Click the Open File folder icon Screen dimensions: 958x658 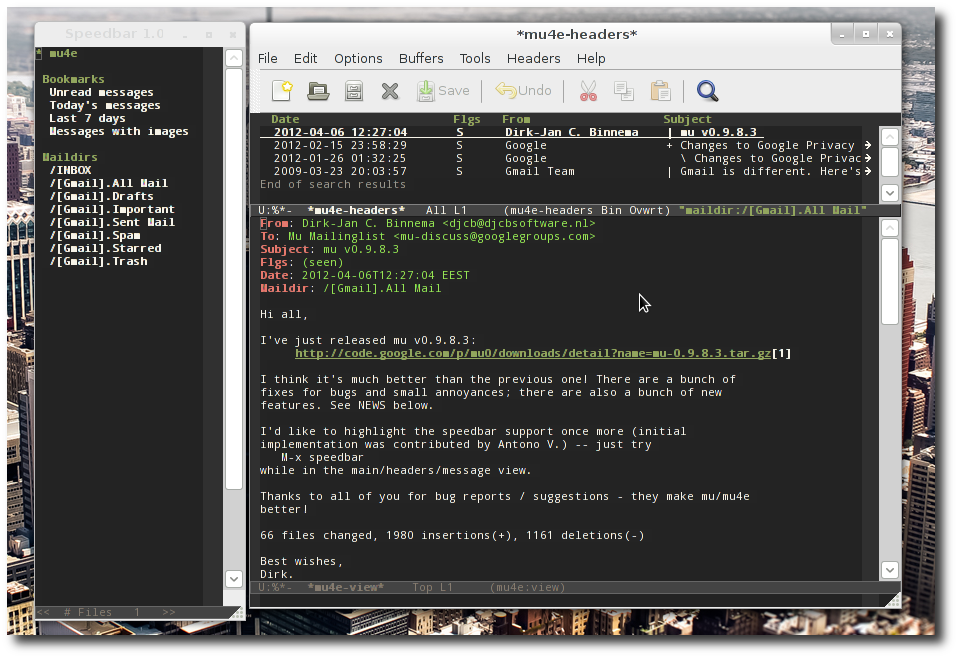pos(318,91)
